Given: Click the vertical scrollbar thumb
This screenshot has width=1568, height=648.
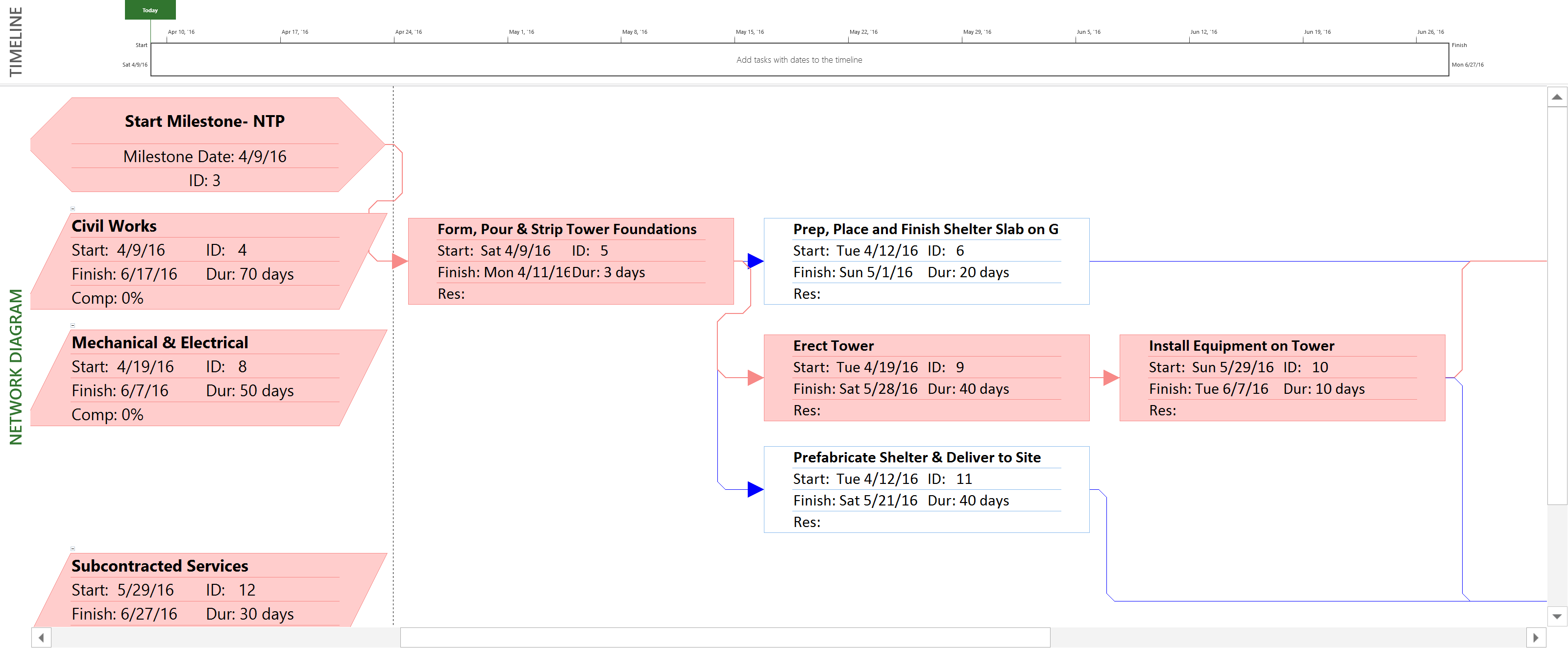Looking at the screenshot, I should [1557, 306].
